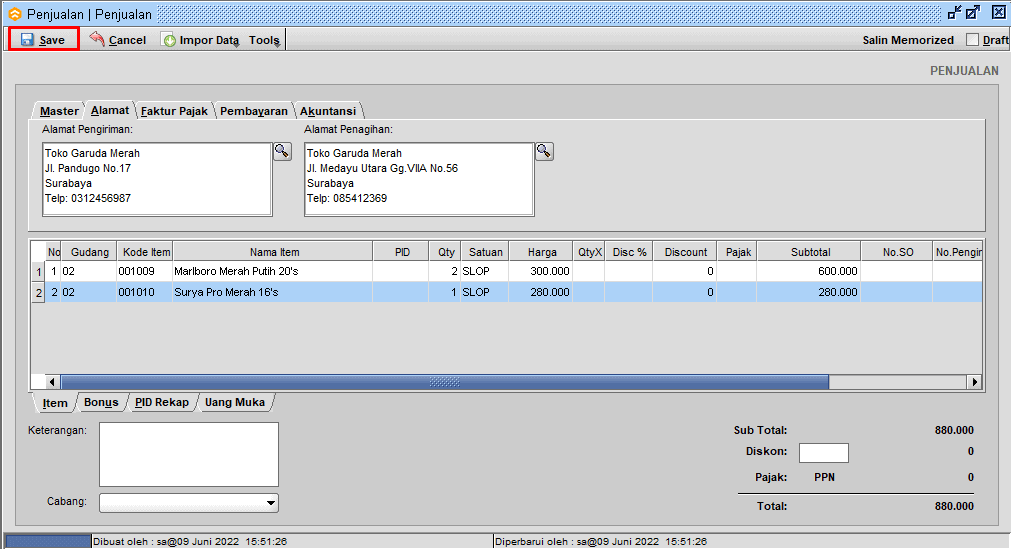Click the application logo in title bar
Viewport: 1011px width, 549px height.
[13, 13]
